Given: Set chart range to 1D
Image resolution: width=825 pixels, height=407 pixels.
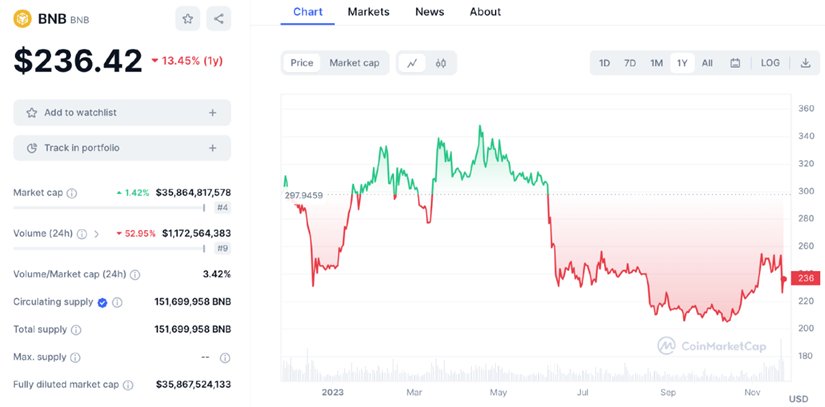Looking at the screenshot, I should [604, 63].
